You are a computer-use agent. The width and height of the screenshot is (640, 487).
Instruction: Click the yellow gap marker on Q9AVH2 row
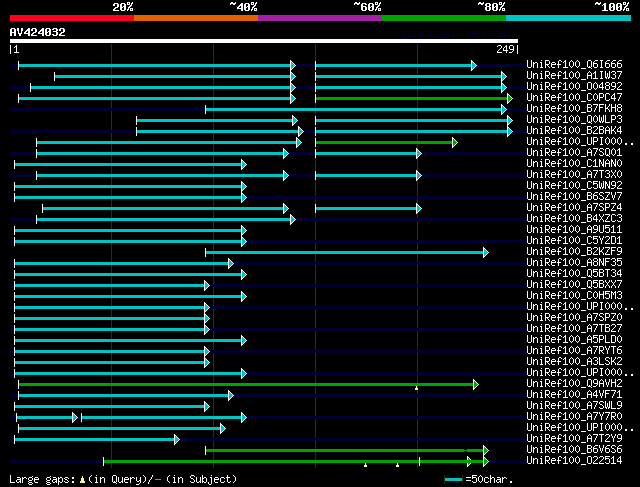(416, 389)
